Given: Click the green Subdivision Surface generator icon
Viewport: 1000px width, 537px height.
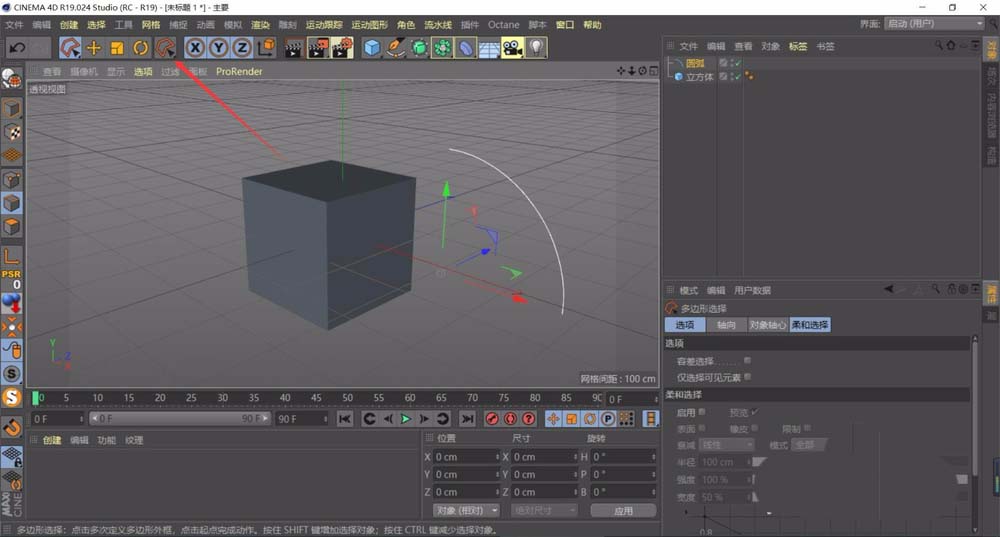Looking at the screenshot, I should 419,48.
